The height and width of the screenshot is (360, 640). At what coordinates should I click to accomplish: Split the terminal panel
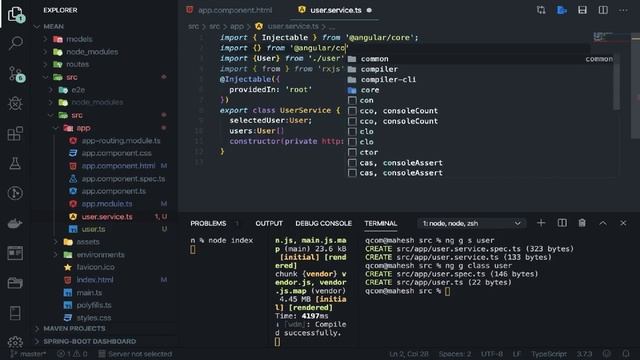[562, 223]
